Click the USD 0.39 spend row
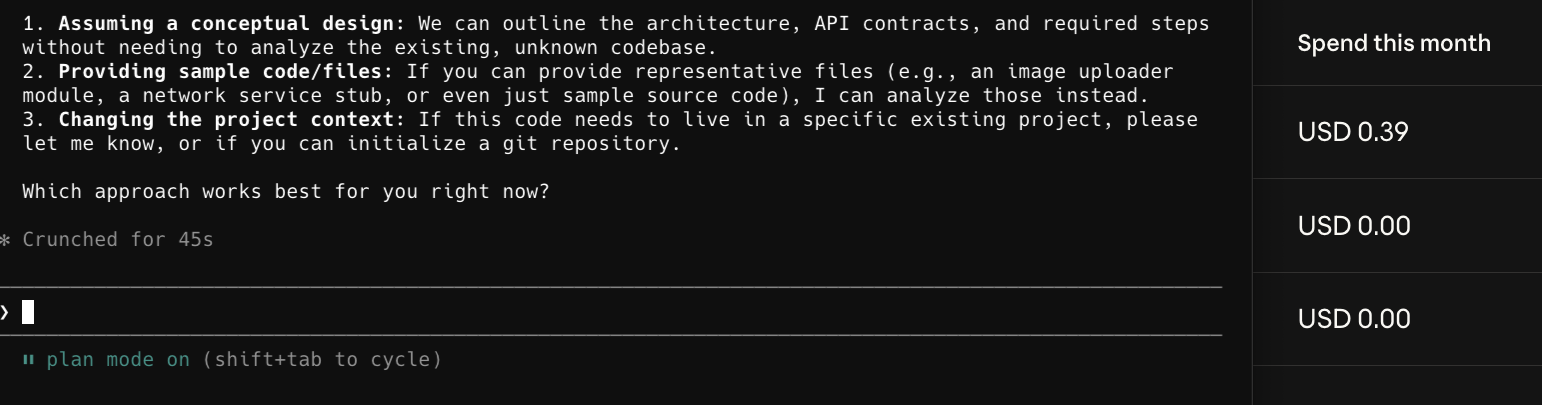 1397,132
